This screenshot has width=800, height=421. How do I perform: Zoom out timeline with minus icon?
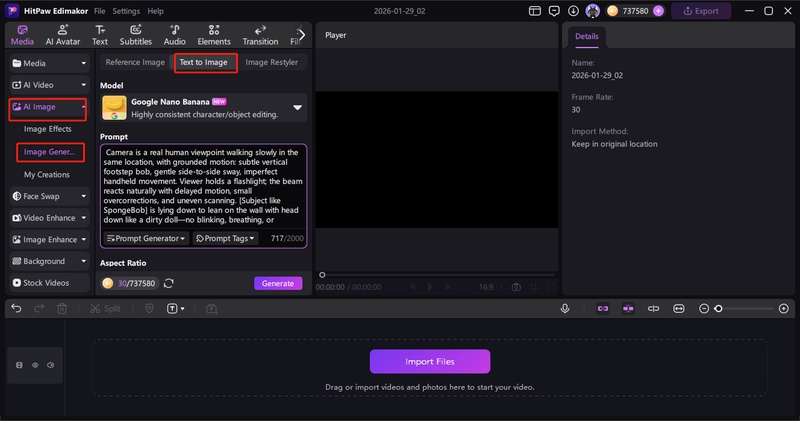704,309
